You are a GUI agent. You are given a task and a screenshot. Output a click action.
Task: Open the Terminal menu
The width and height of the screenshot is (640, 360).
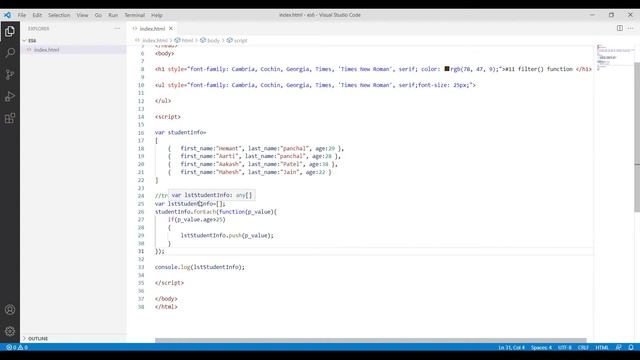[x=135, y=15]
